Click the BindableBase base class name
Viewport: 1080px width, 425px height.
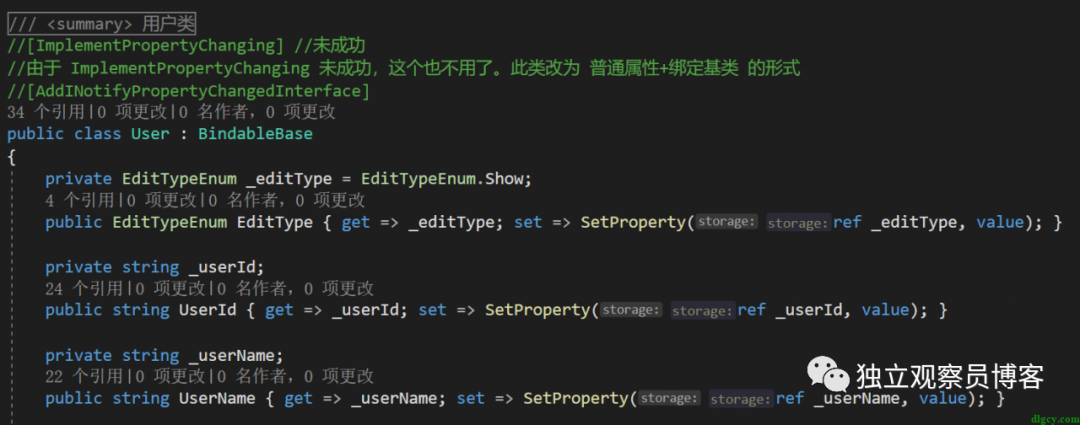(255, 134)
